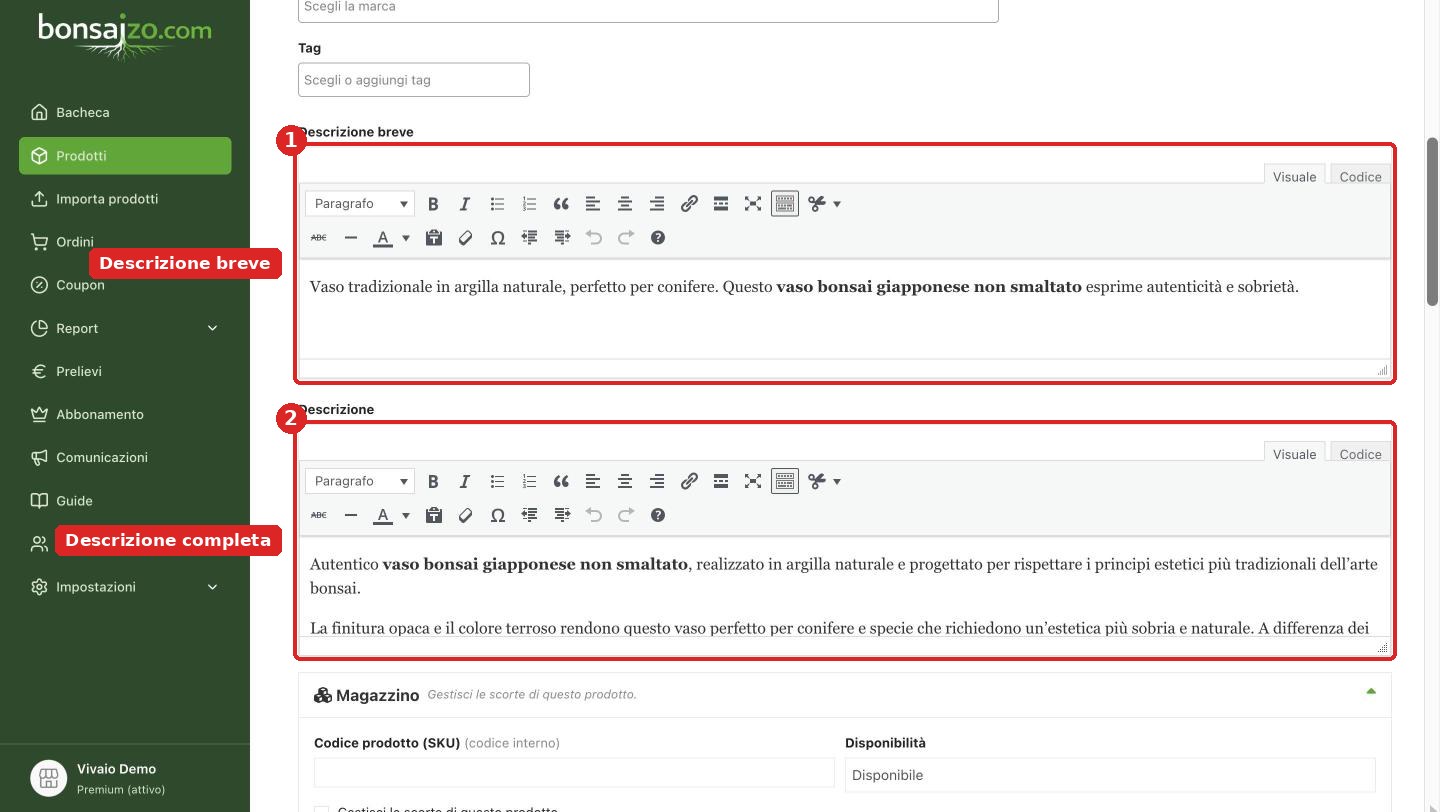1440x812 pixels.
Task: Clear formatting in Descrizione editor
Action: 465,516
